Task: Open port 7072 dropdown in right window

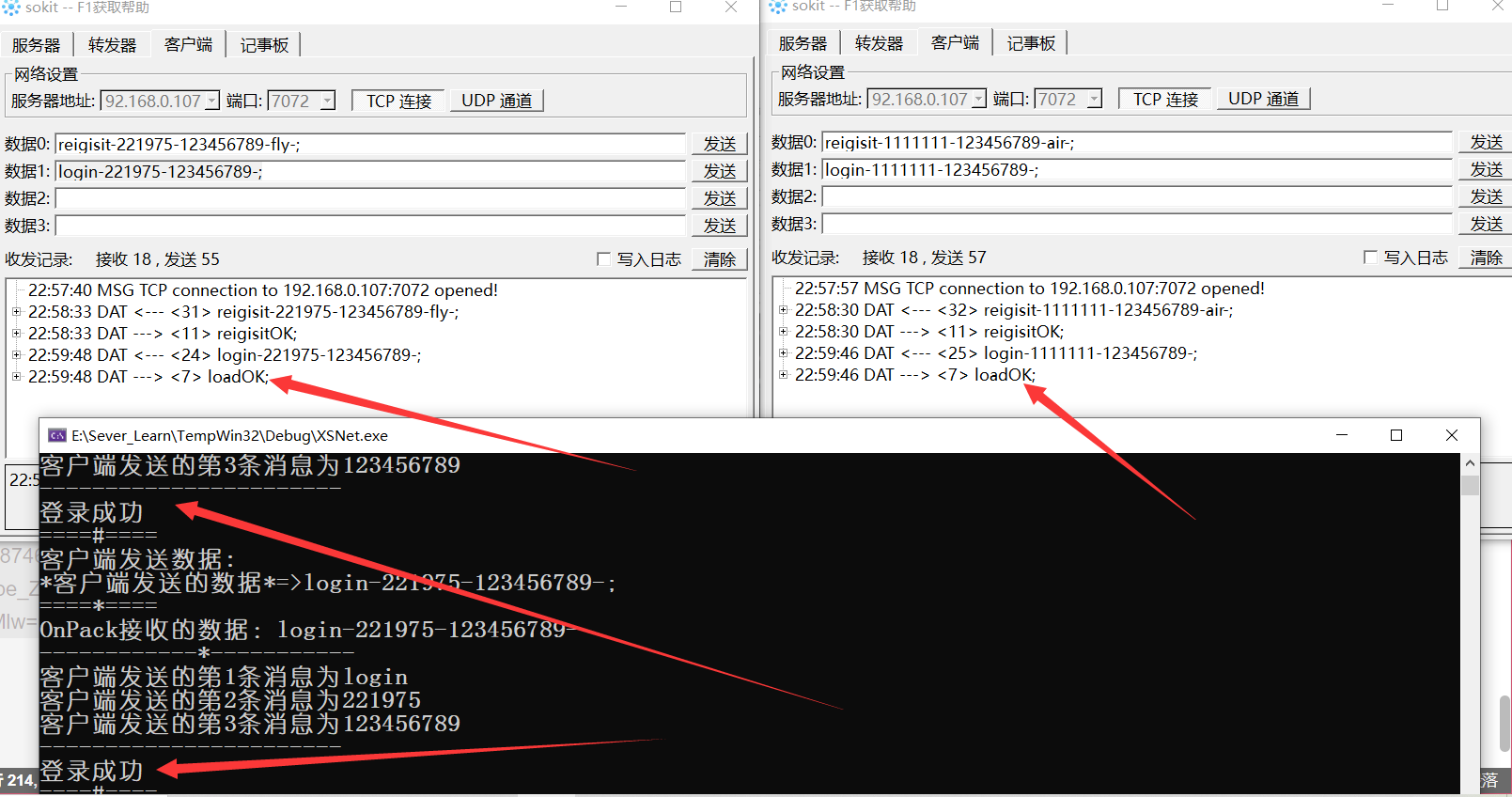Action: click(x=1094, y=99)
